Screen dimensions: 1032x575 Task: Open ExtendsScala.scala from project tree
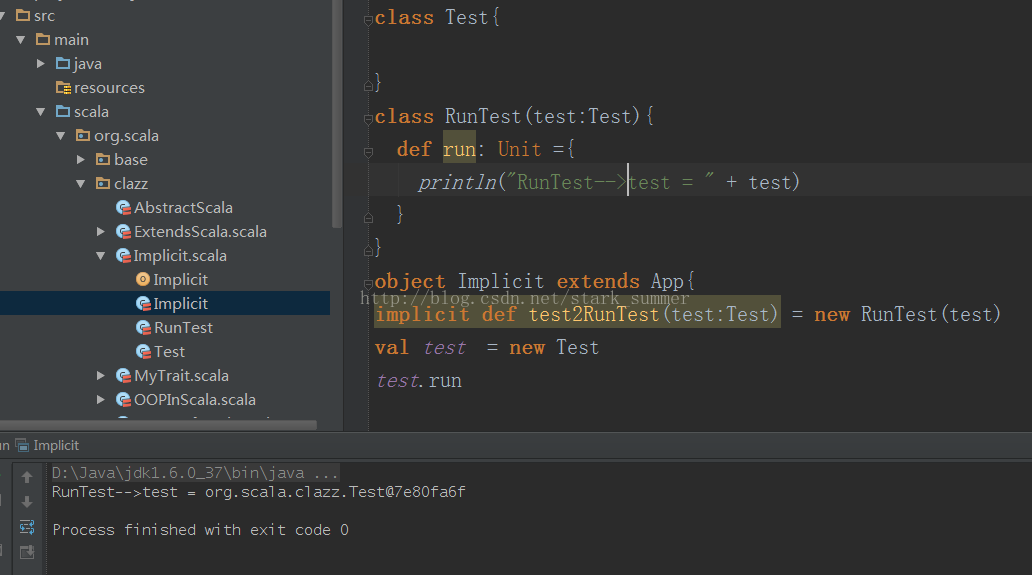(x=200, y=232)
